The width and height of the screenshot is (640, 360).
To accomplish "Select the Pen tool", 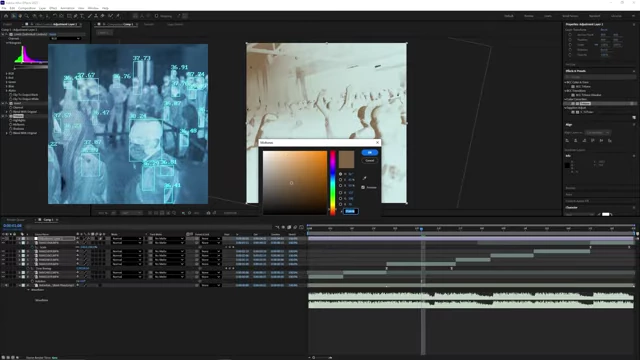I will point(76,16).
